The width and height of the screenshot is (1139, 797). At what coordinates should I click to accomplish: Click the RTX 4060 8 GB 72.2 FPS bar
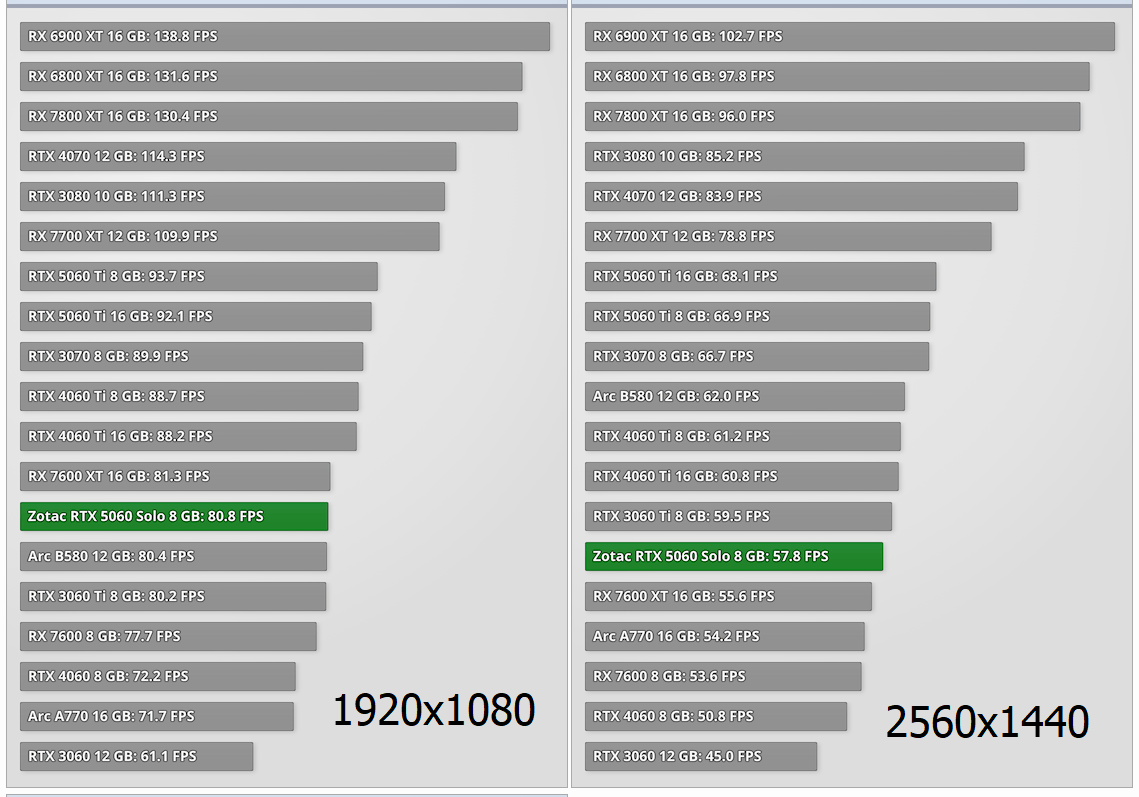point(158,676)
